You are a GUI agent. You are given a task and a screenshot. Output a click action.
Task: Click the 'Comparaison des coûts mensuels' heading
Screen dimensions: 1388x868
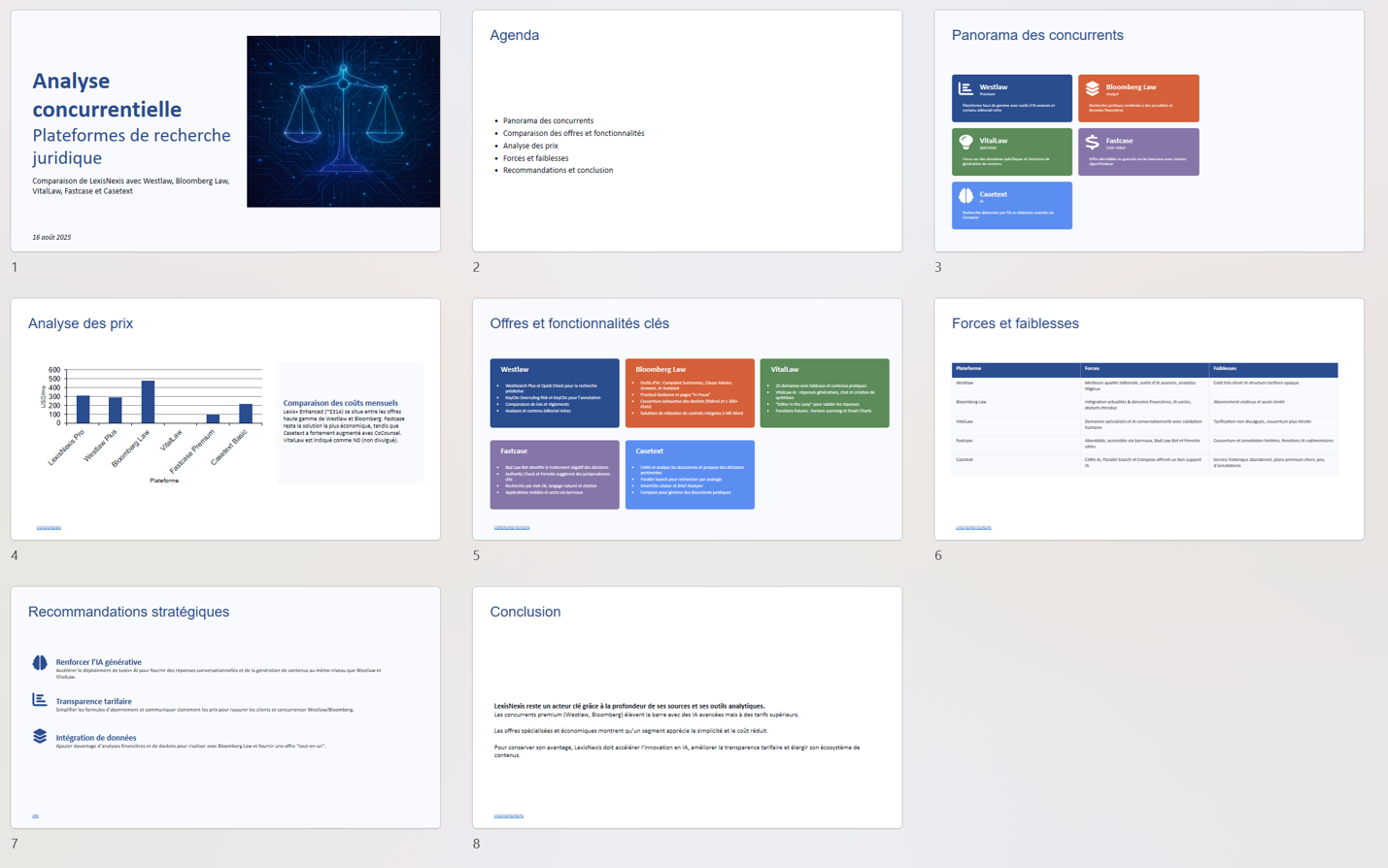341,403
